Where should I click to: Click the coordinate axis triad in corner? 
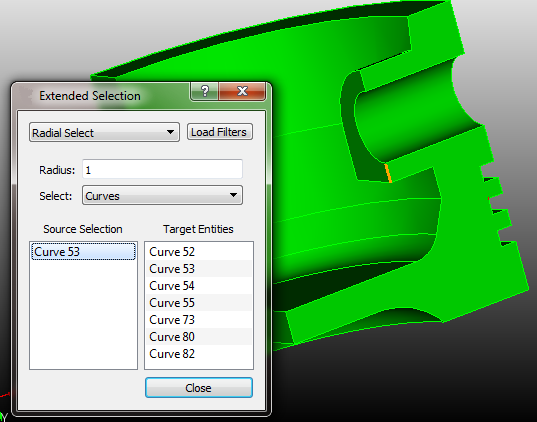click(x=4, y=408)
